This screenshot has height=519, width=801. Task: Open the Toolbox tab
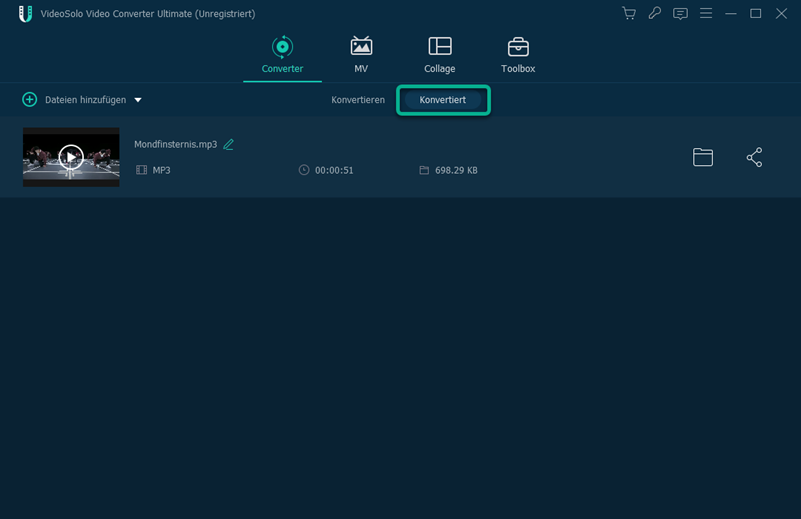(x=518, y=55)
